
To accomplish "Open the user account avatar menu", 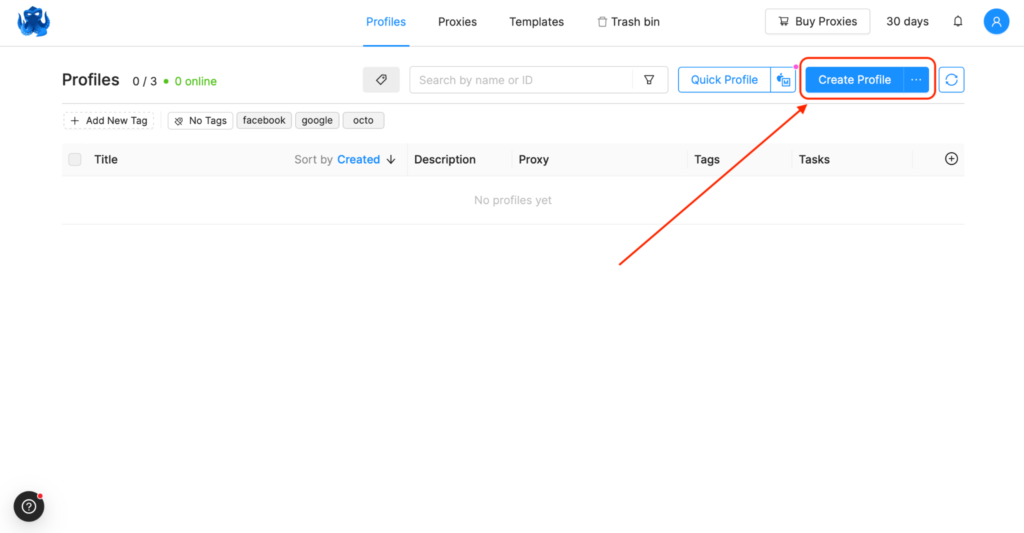I will click(x=996, y=21).
